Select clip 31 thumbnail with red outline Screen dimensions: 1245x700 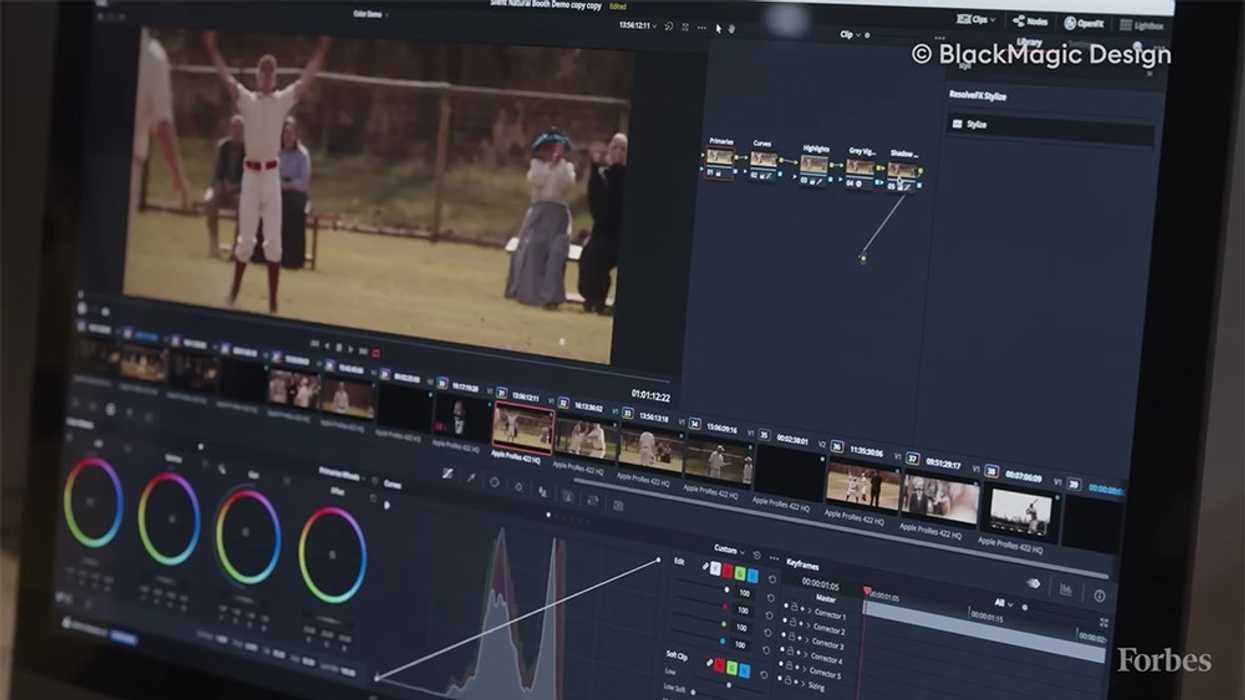click(523, 427)
